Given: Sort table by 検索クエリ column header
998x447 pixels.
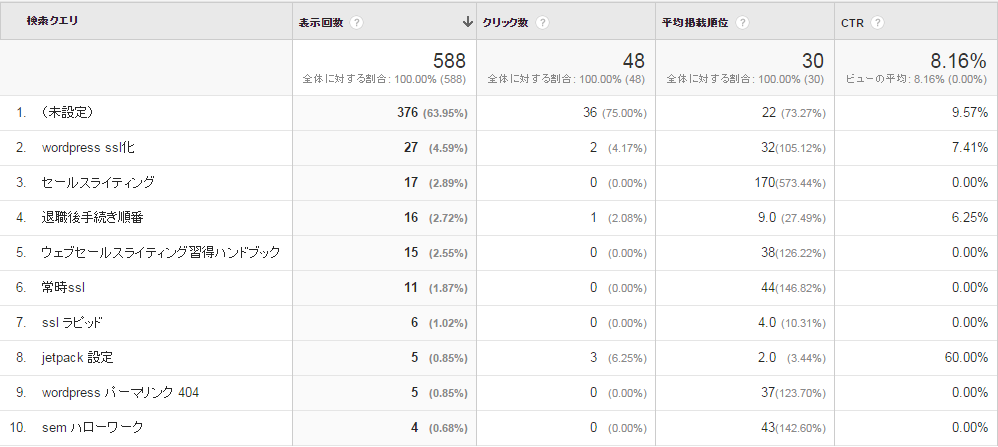Looking at the screenshot, I should (52, 20).
